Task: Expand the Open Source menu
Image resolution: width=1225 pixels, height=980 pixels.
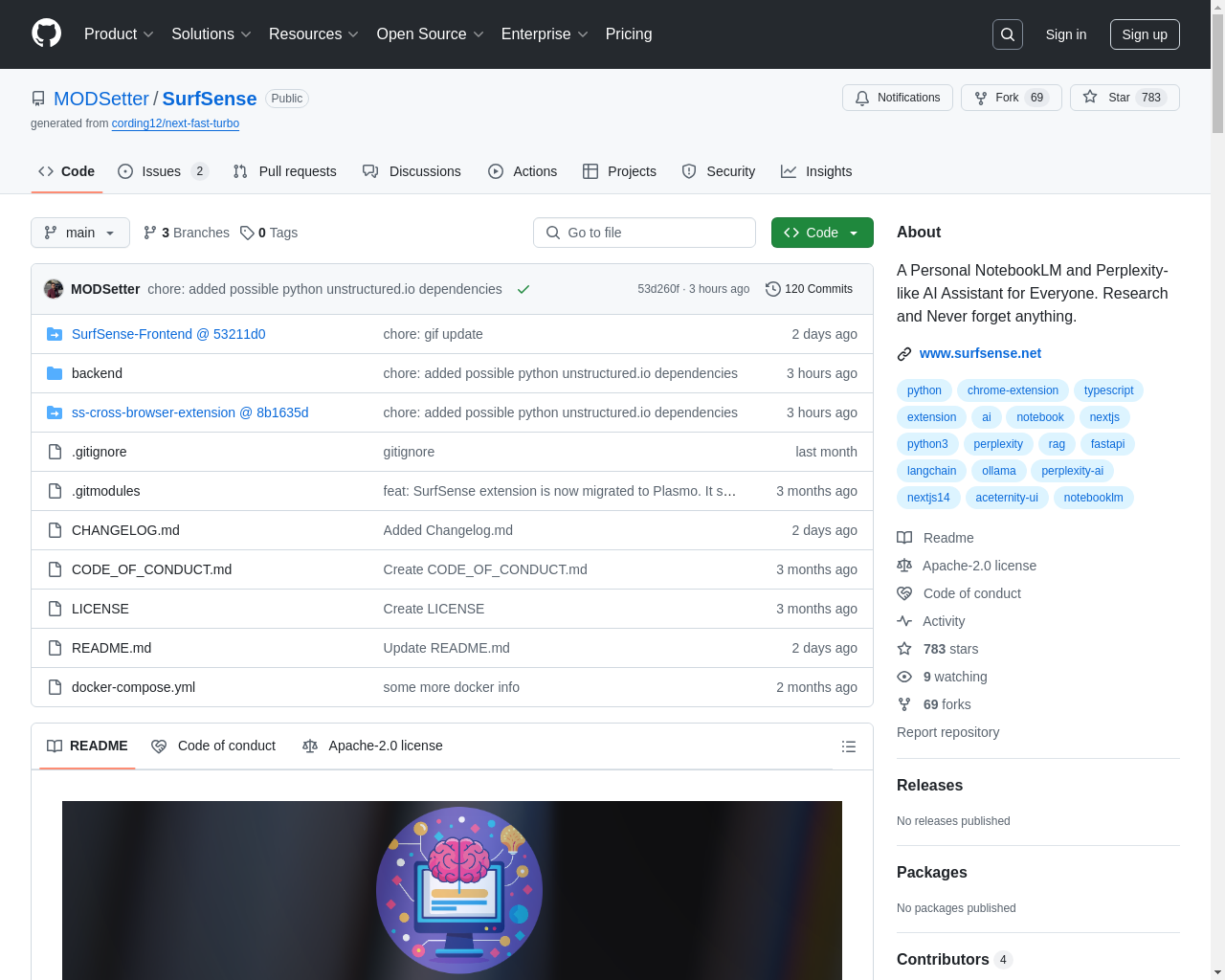Action: pyautogui.click(x=431, y=34)
